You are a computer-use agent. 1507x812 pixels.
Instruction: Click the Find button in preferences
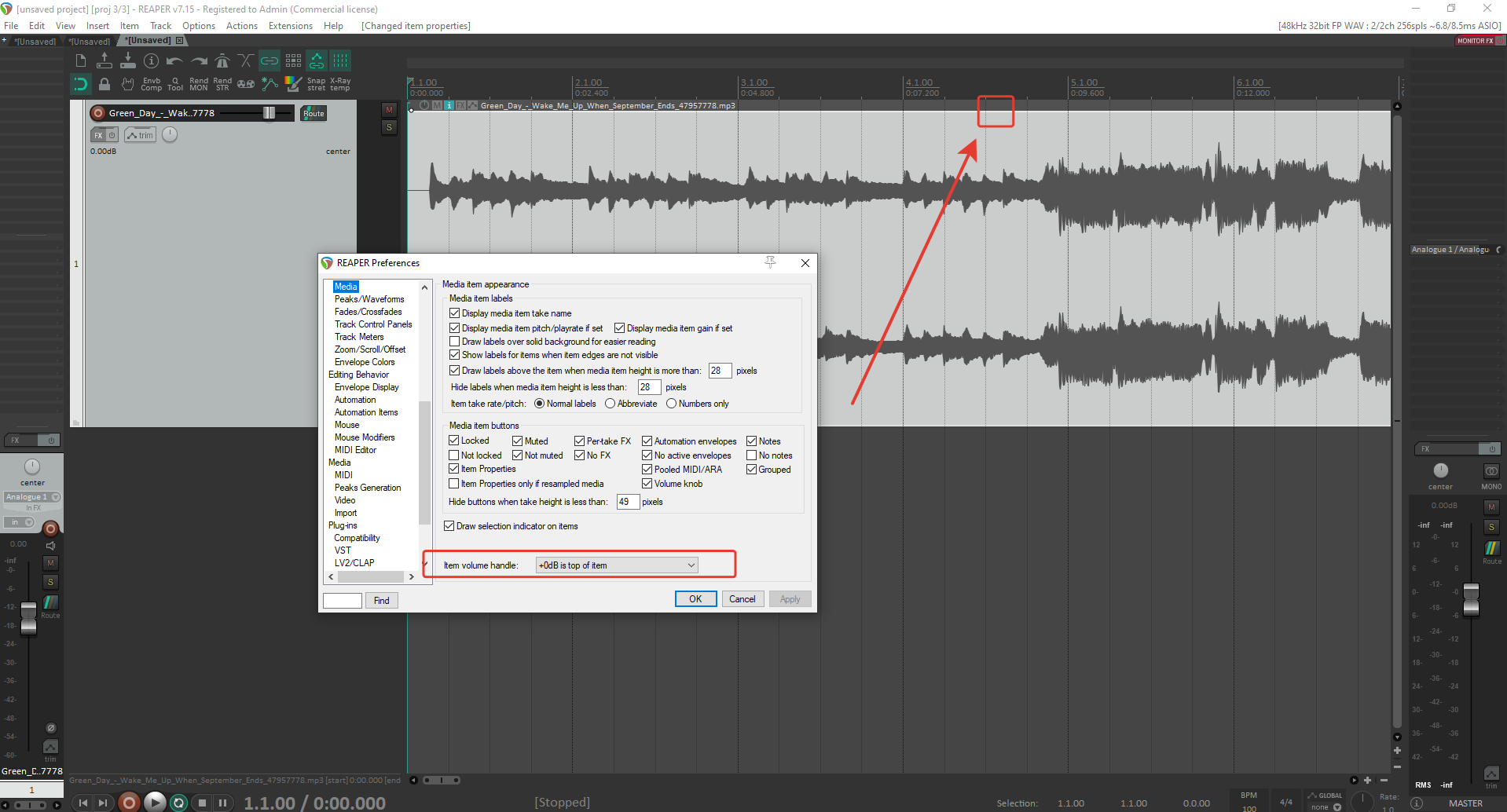point(382,601)
